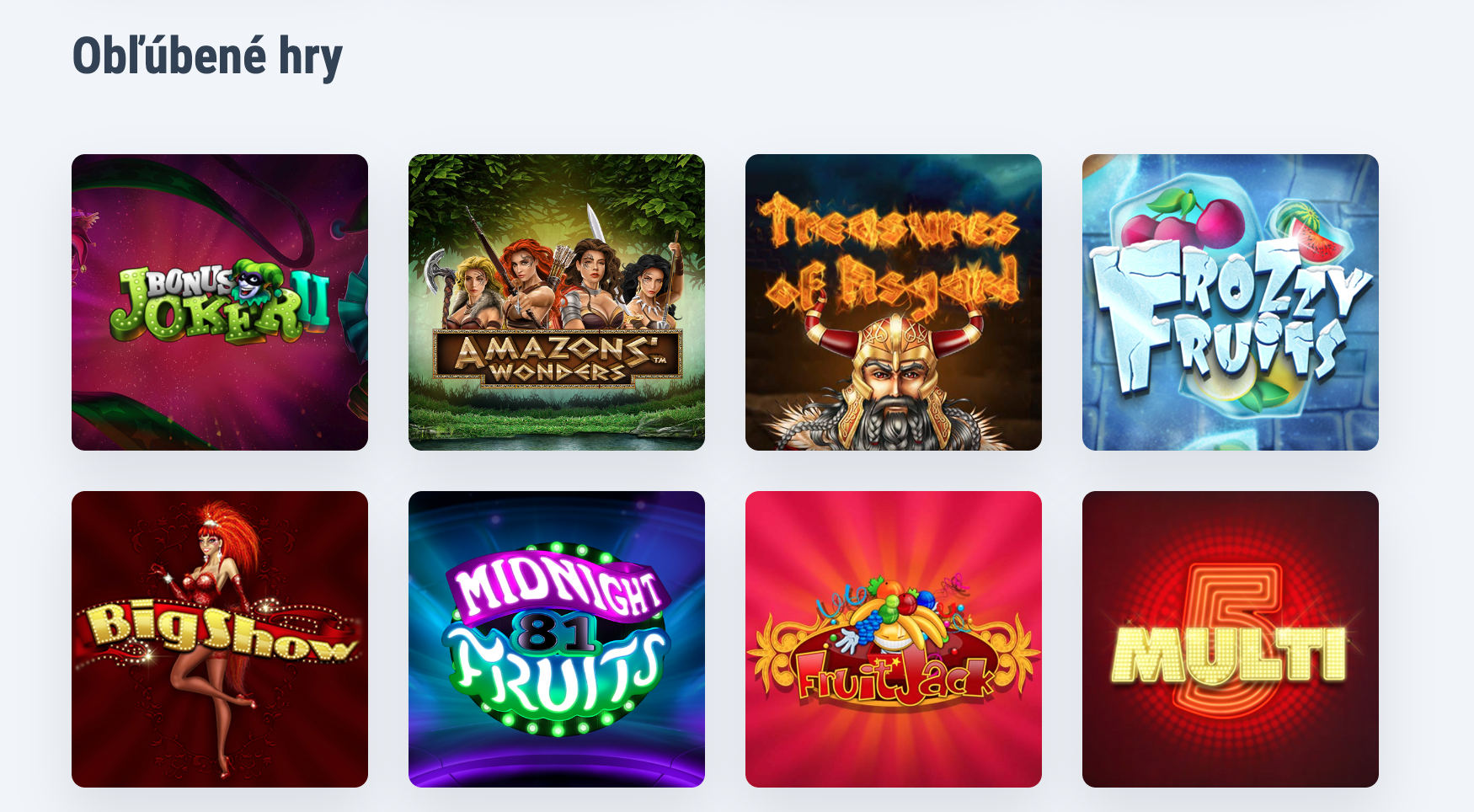Image resolution: width=1474 pixels, height=812 pixels.
Task: Launch the Amazons' Wonders game tile
Action: tap(557, 302)
